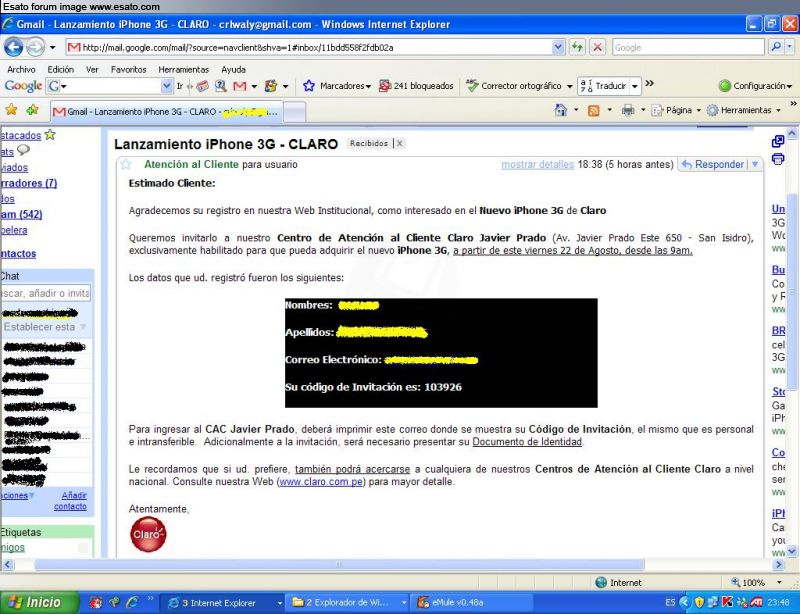Viewport: 800px width, 614px height.
Task: Click open in new window icon
Action: click(x=778, y=141)
